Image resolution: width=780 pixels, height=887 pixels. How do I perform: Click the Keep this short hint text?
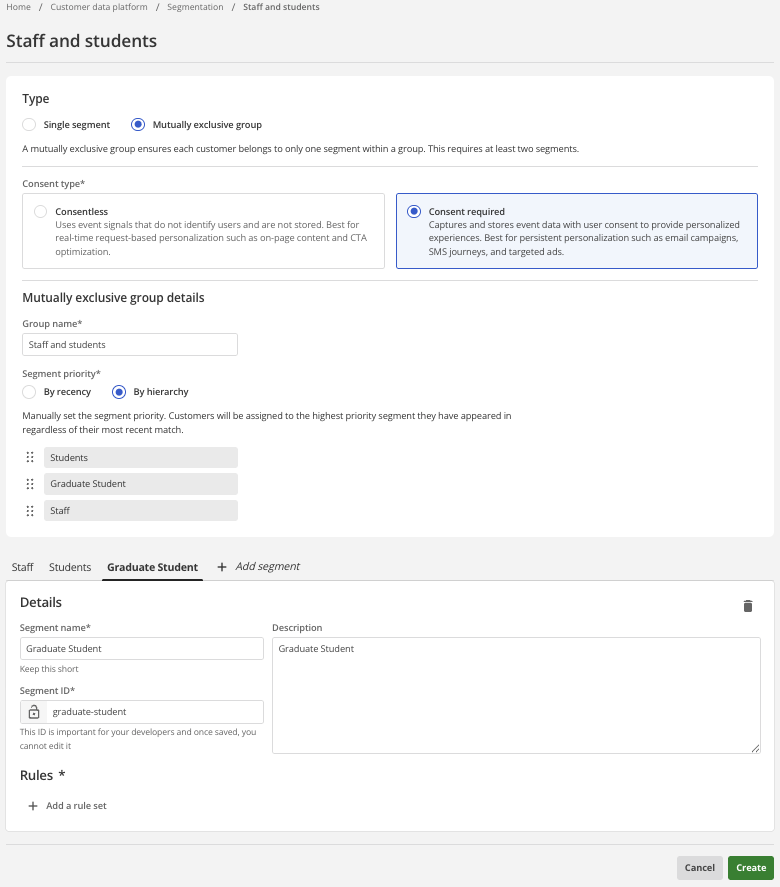(x=49, y=669)
